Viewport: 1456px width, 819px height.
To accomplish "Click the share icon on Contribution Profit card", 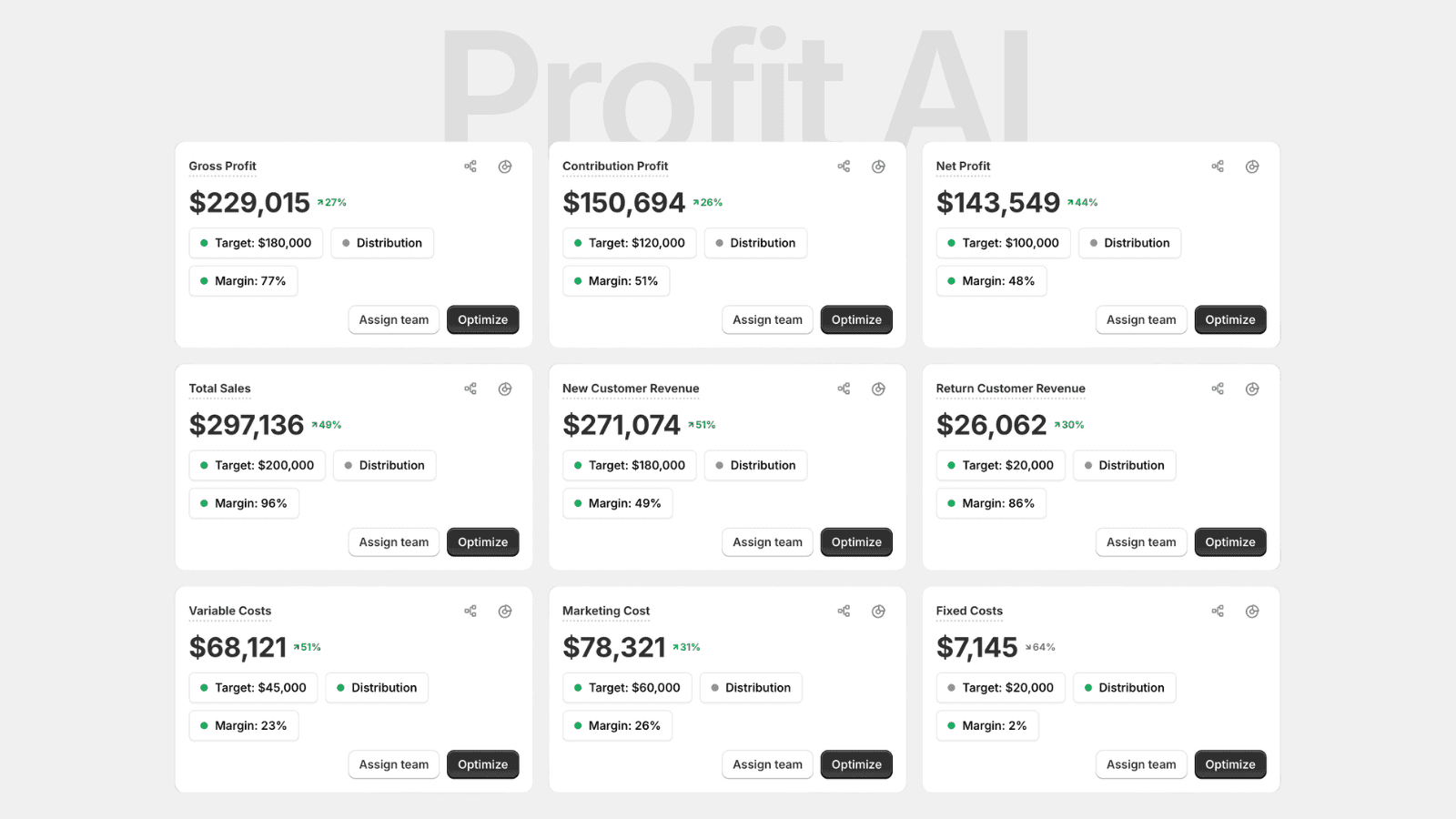I will click(843, 166).
